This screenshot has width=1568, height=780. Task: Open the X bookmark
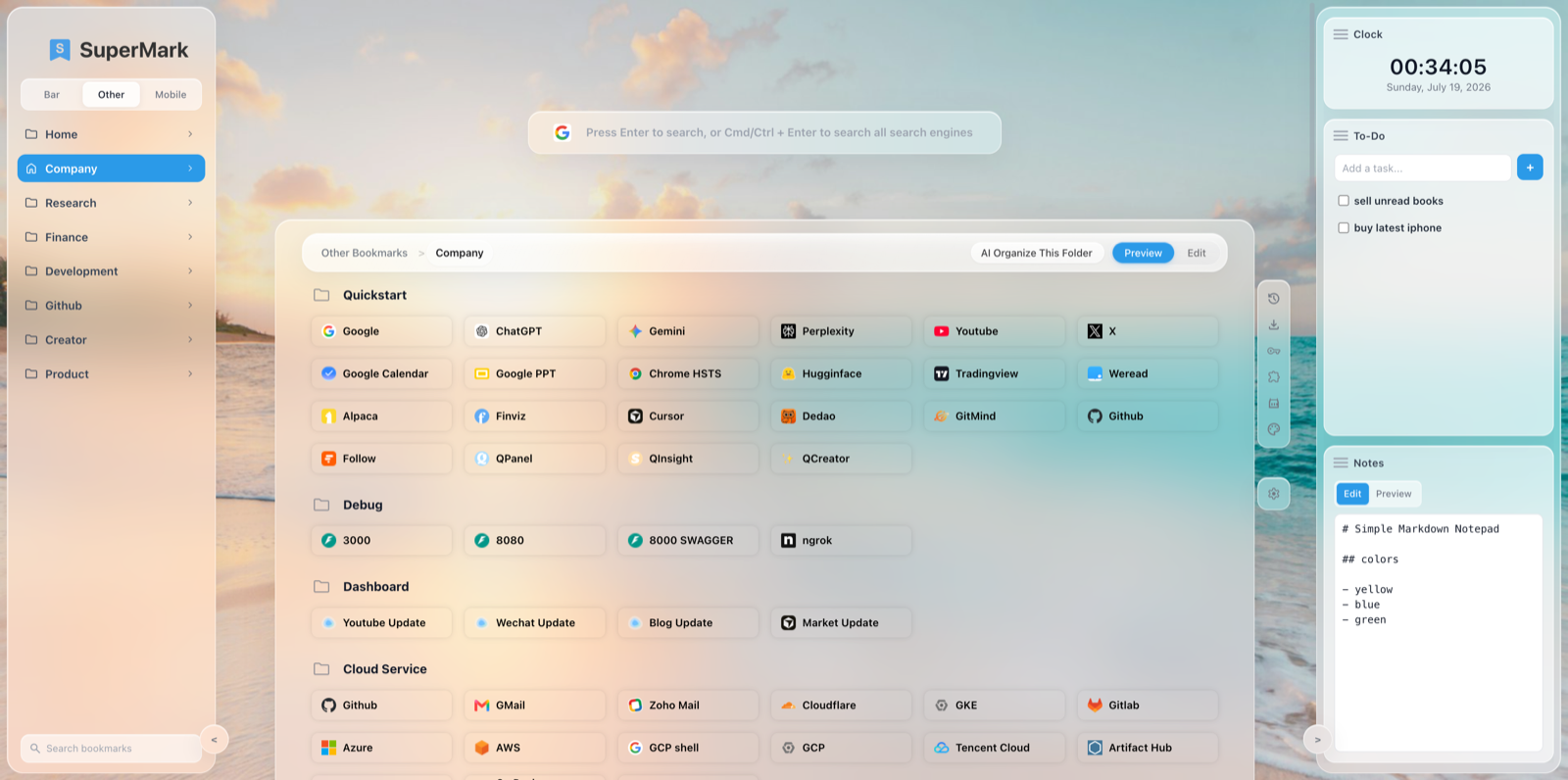(1148, 331)
